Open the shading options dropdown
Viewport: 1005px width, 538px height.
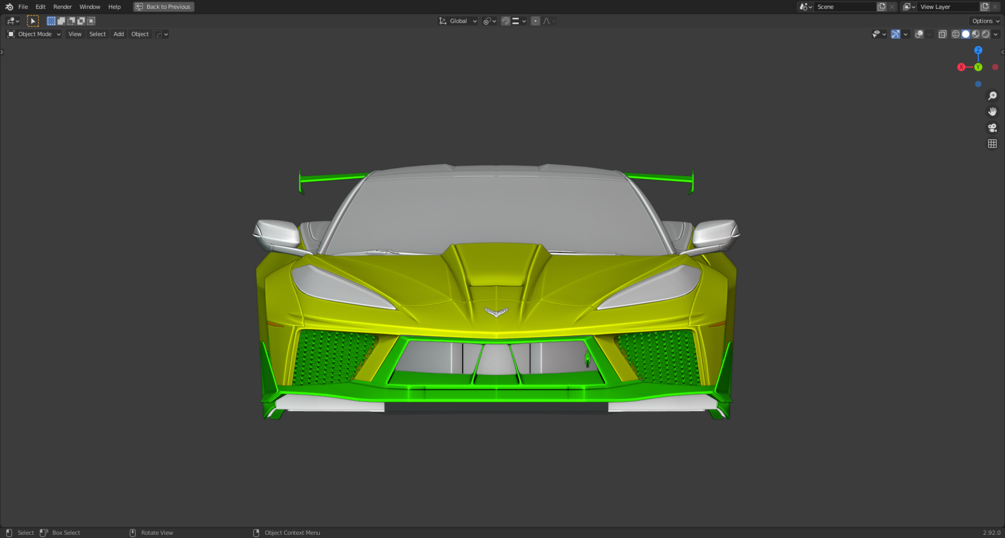[x=995, y=34]
